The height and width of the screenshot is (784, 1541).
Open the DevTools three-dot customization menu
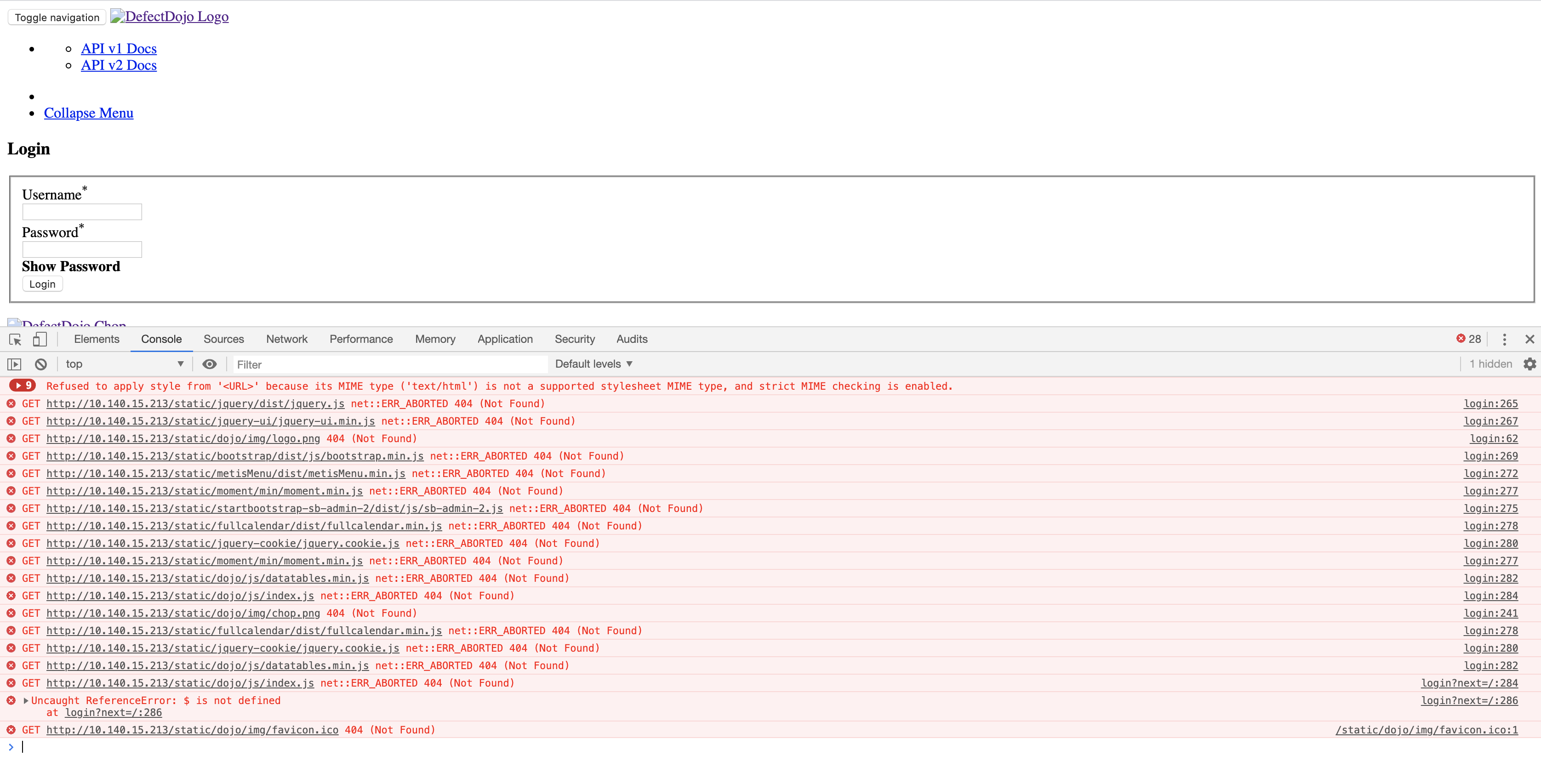(1505, 339)
